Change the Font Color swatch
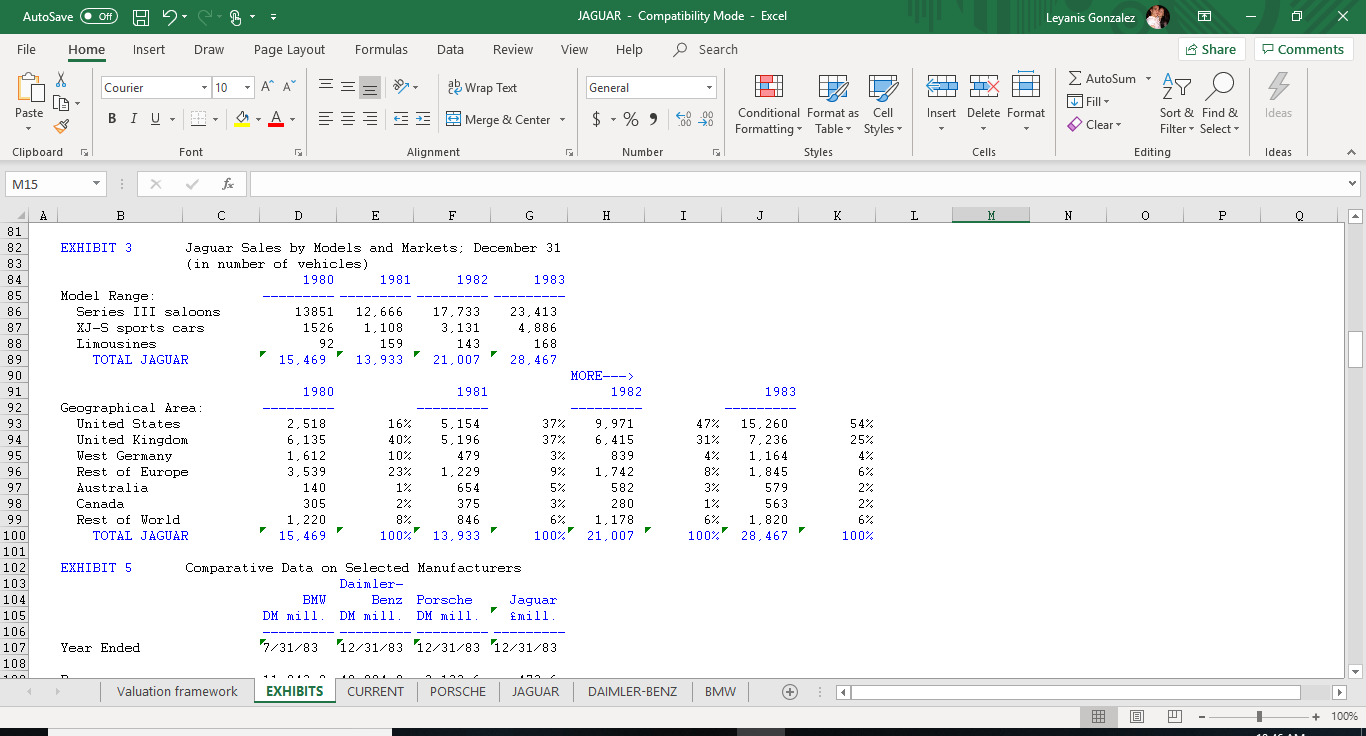This screenshot has width=1366, height=736. (277, 119)
